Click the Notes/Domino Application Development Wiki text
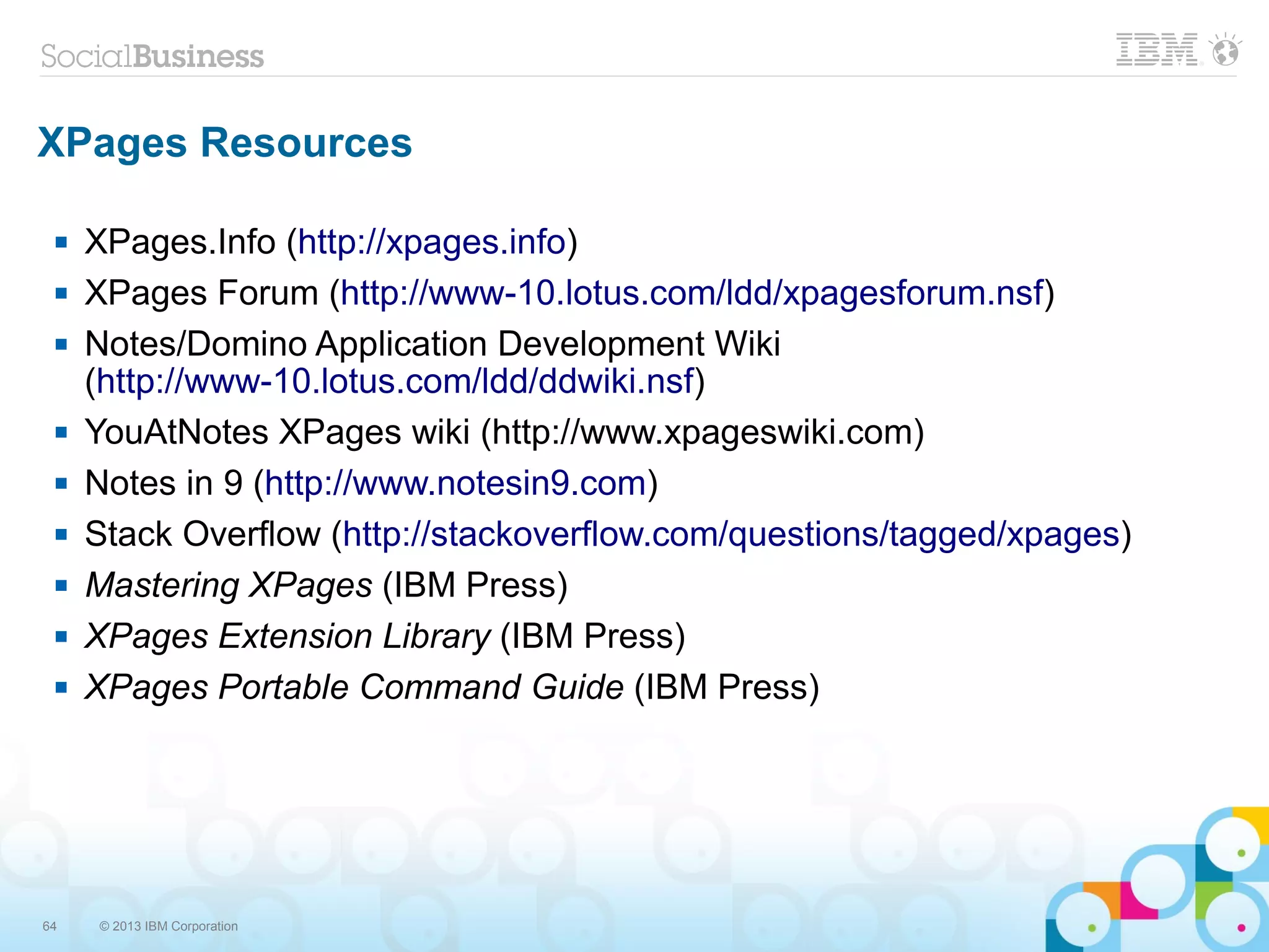The image size is (1269, 952). (433, 344)
